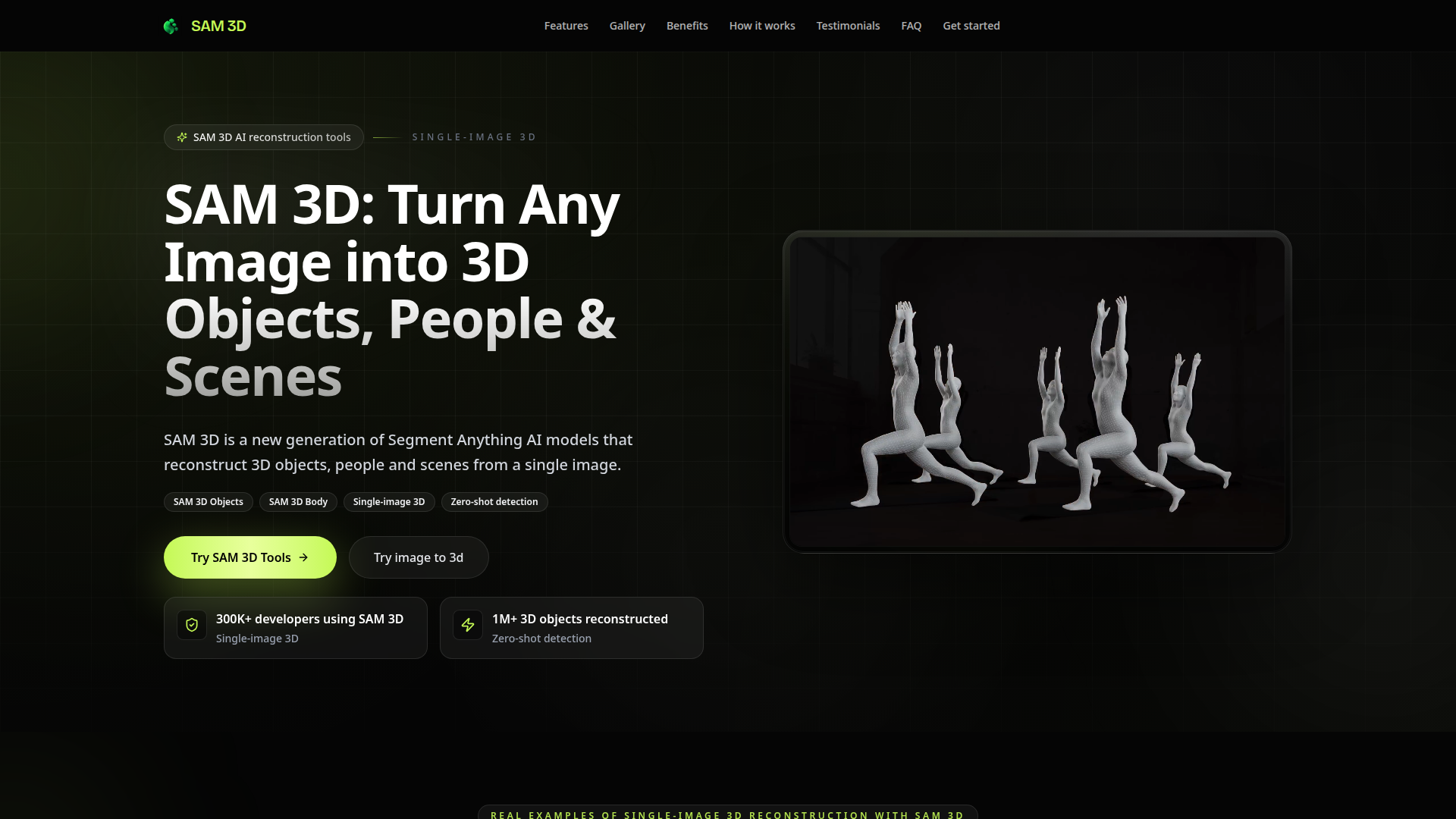Image resolution: width=1456 pixels, height=819 pixels.
Task: Click the green SAM 3D logo icon
Action: coord(171,27)
